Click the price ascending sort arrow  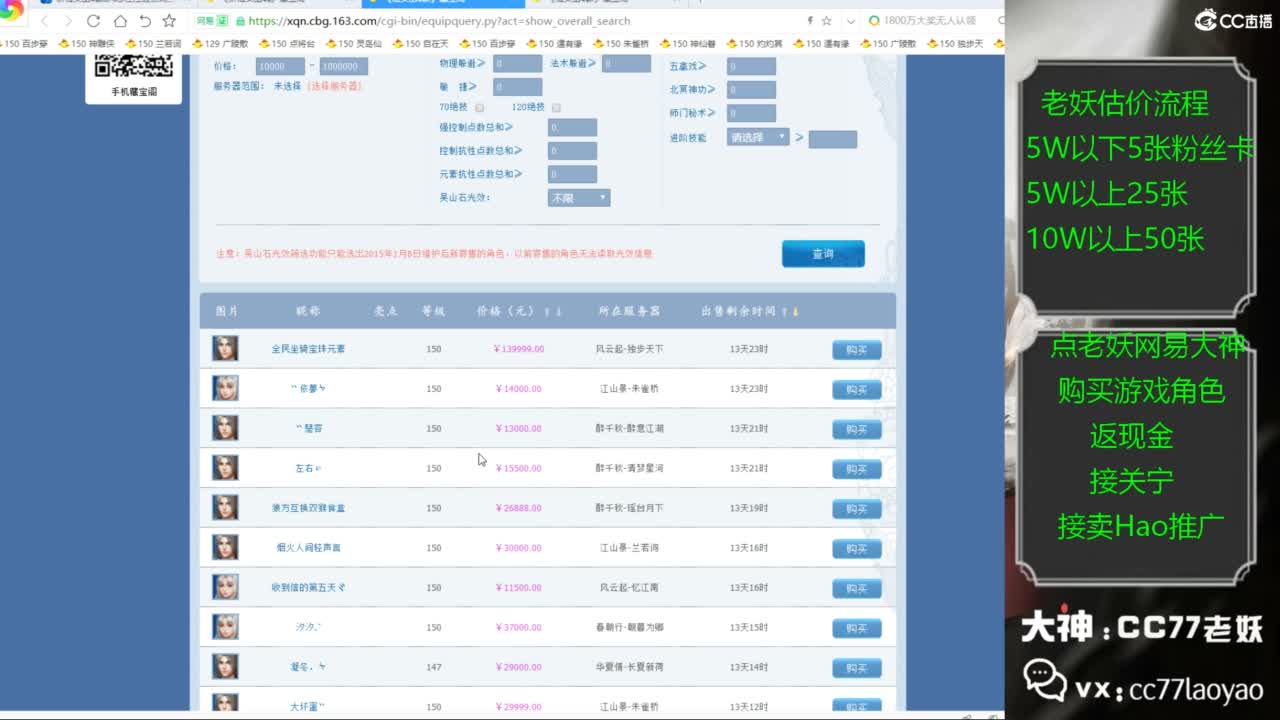pos(547,312)
